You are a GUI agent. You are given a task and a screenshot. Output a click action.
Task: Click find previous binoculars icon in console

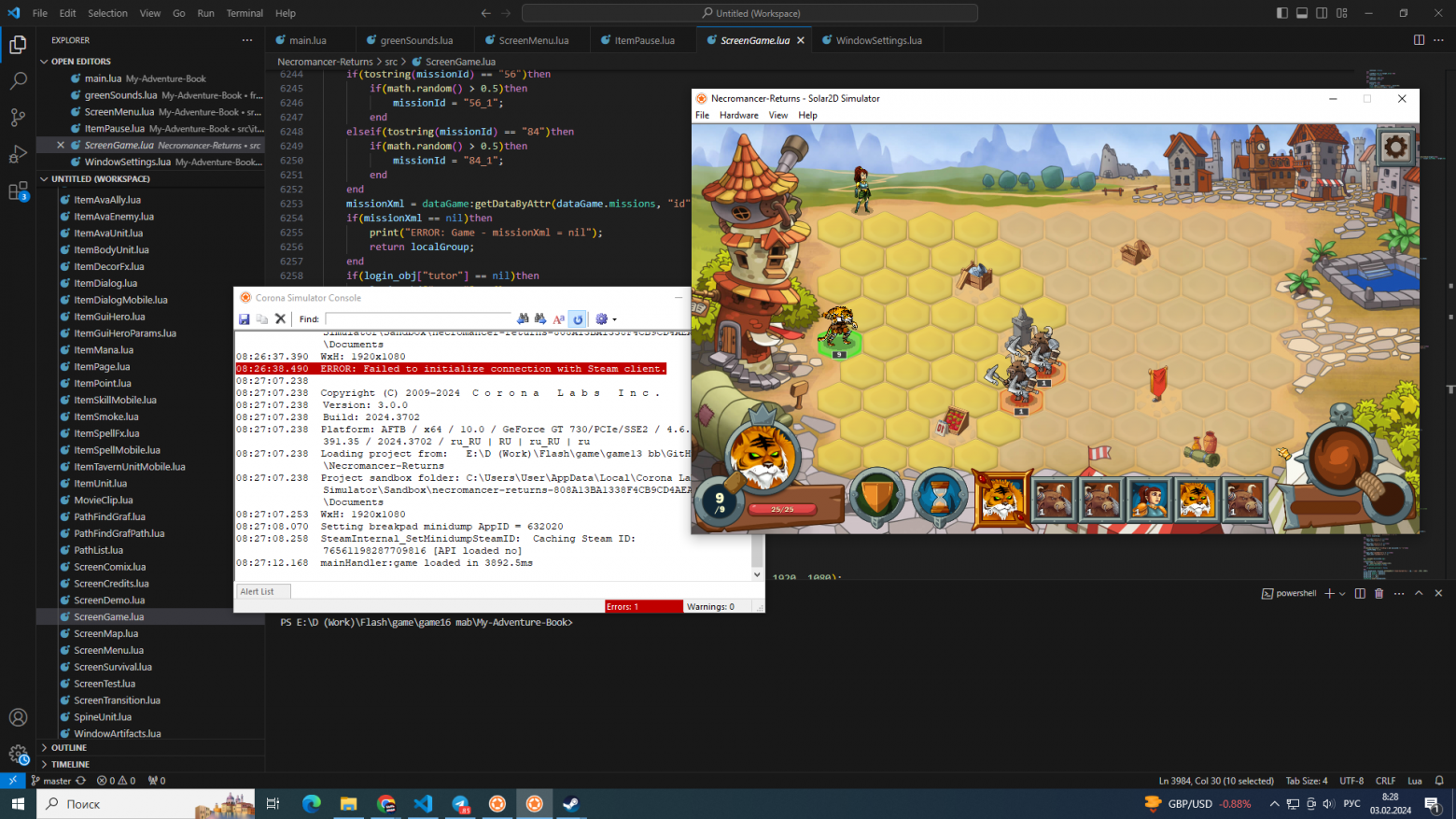coord(523,319)
